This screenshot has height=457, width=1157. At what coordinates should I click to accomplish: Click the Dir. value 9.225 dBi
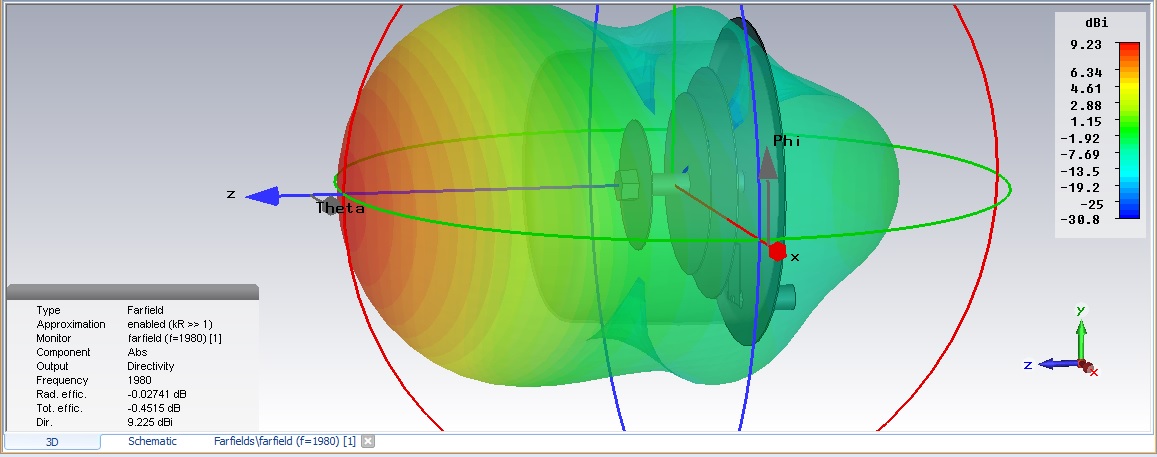click(x=151, y=422)
